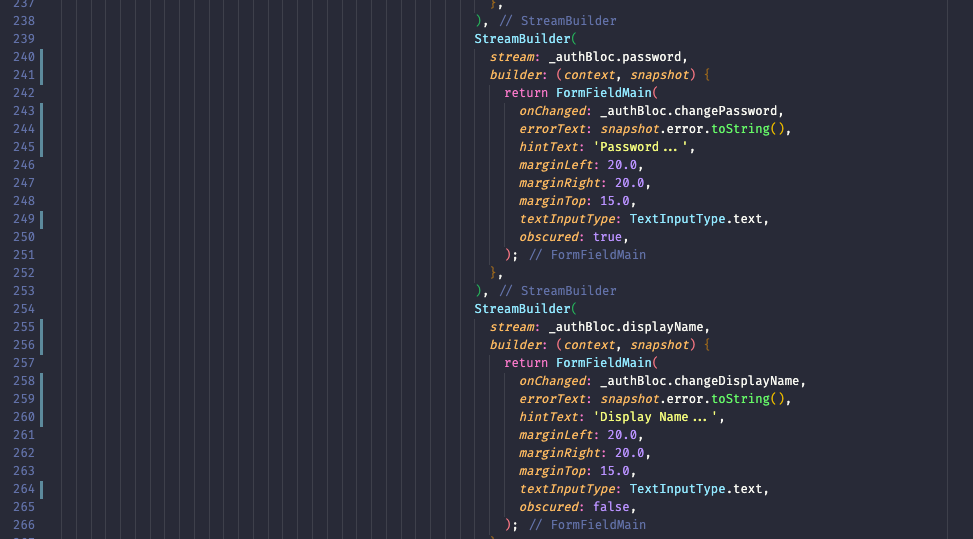The image size is (973, 539).
Task: Click '_authBloc.displayName' stream value
Action: (x=626, y=326)
